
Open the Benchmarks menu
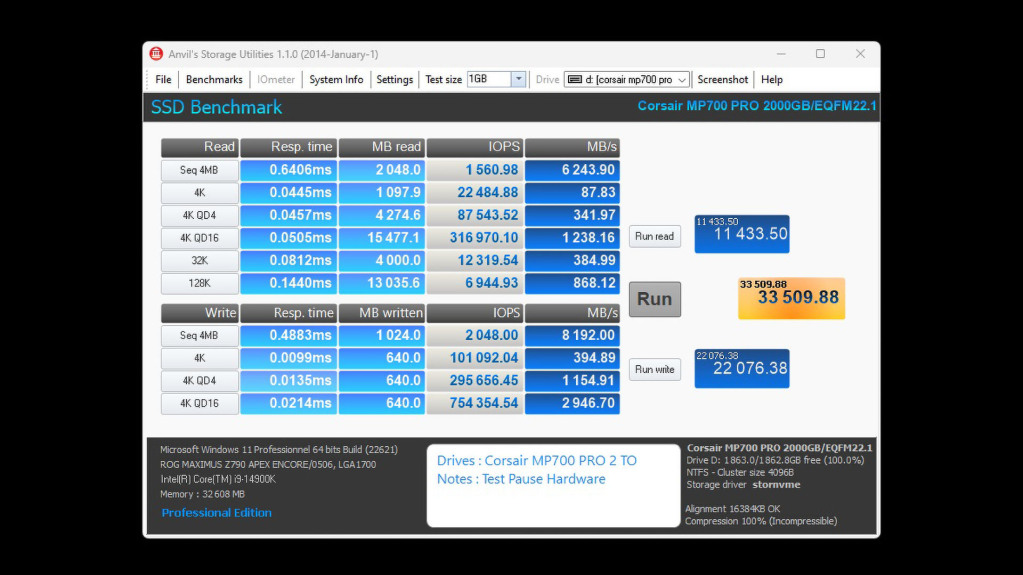(x=214, y=80)
